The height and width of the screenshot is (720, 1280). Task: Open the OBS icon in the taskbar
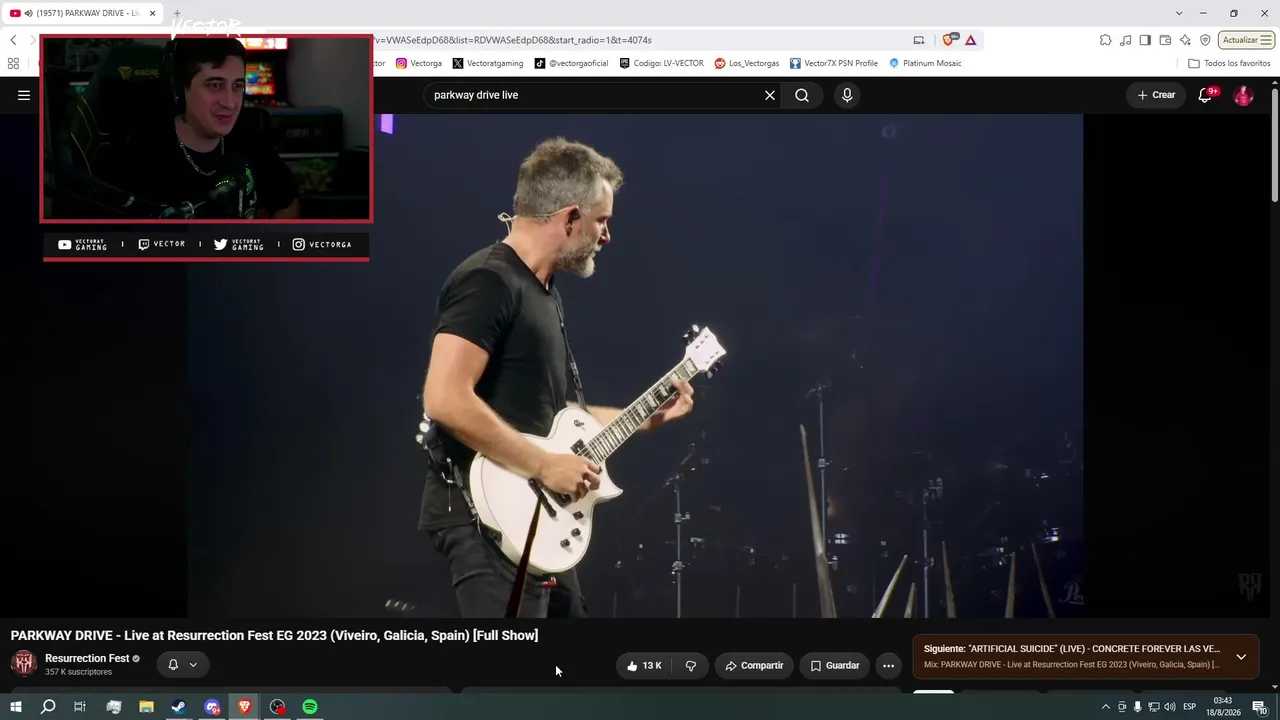[277, 707]
